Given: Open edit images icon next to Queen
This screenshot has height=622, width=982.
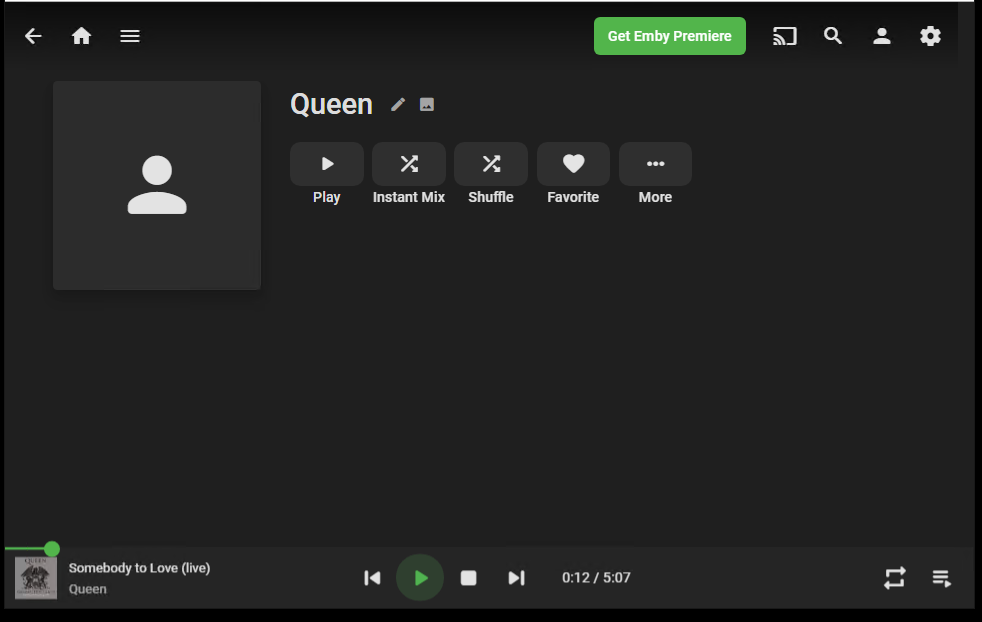Looking at the screenshot, I should [426, 105].
